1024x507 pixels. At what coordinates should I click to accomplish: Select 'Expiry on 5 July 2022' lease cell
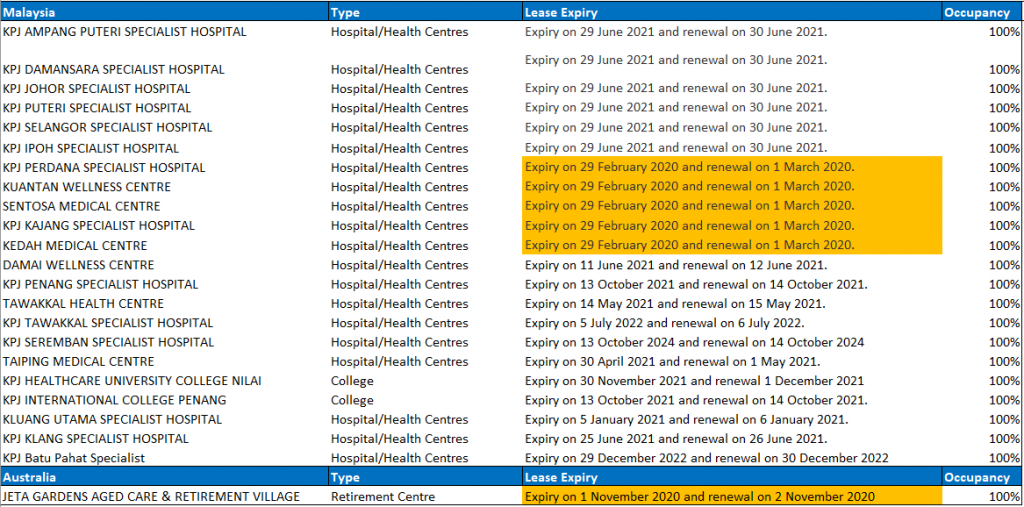click(x=732, y=323)
